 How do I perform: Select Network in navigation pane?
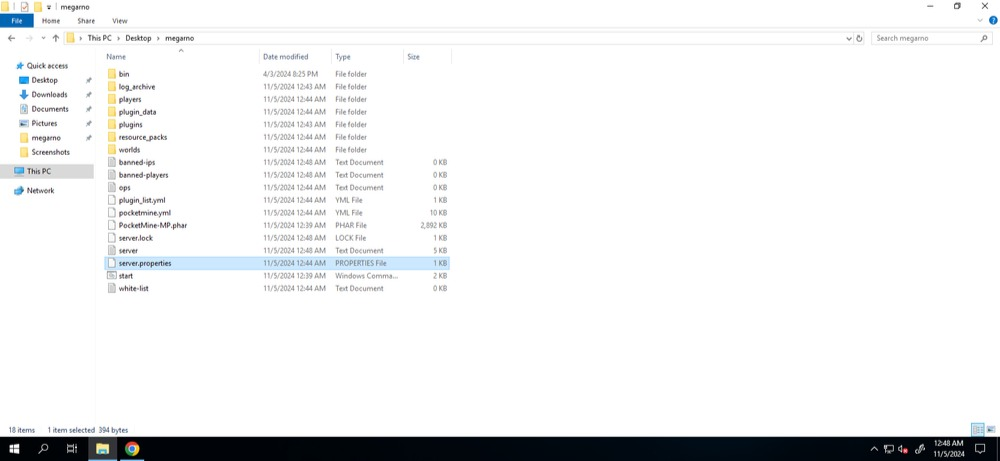[40, 191]
